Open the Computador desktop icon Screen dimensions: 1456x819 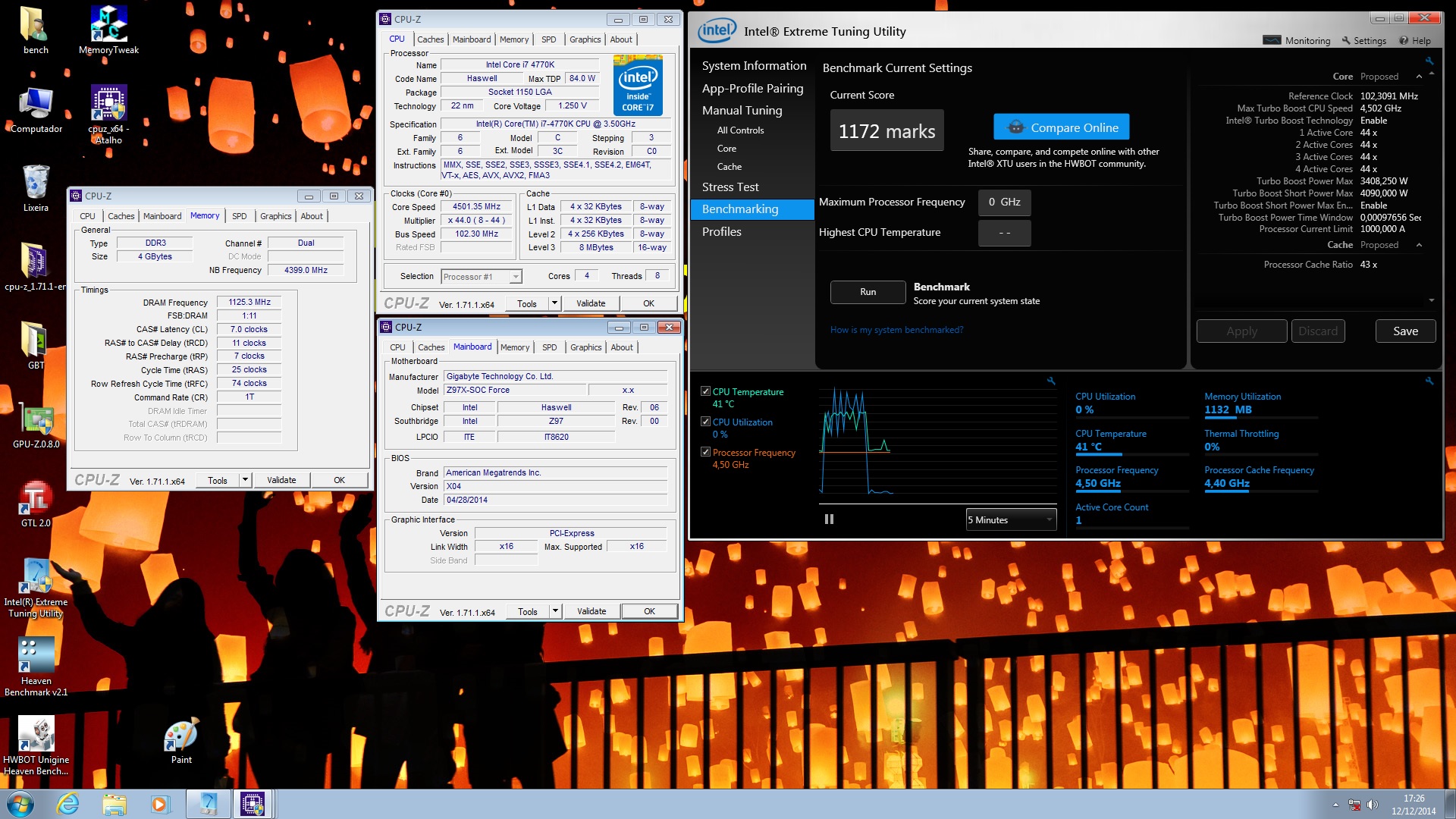(36, 110)
